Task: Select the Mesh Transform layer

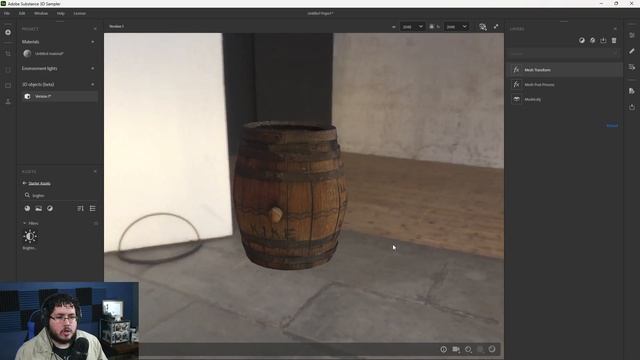Action: point(565,70)
